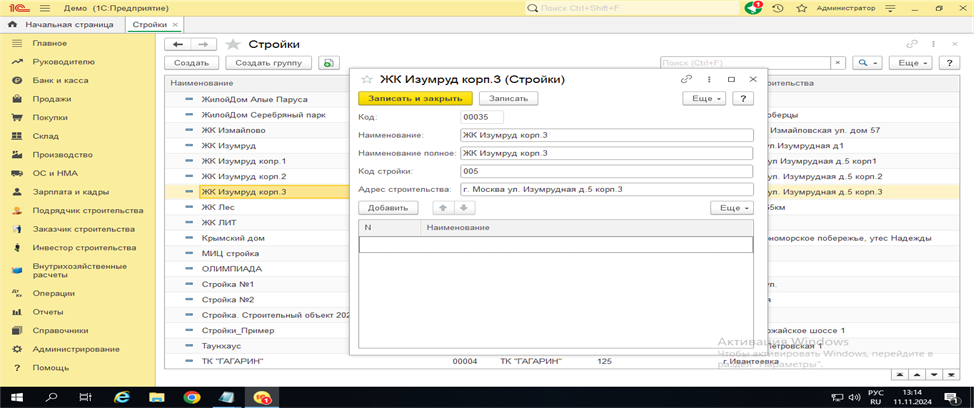Launch Google Chrome from the taskbar
The height and width of the screenshot is (408, 974).
pos(192,397)
